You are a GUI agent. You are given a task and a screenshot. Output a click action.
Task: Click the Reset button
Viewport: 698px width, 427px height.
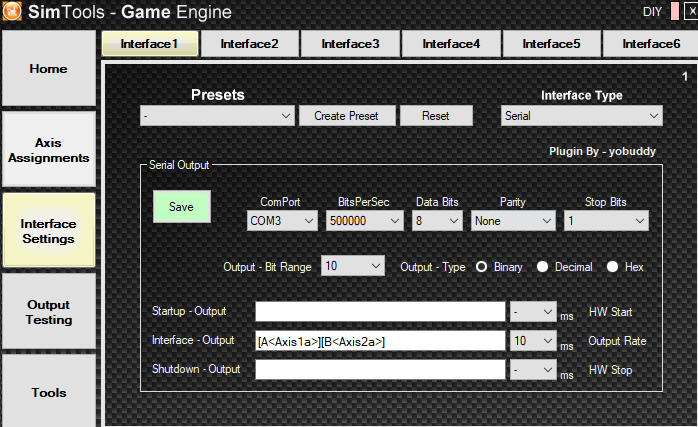point(436,116)
